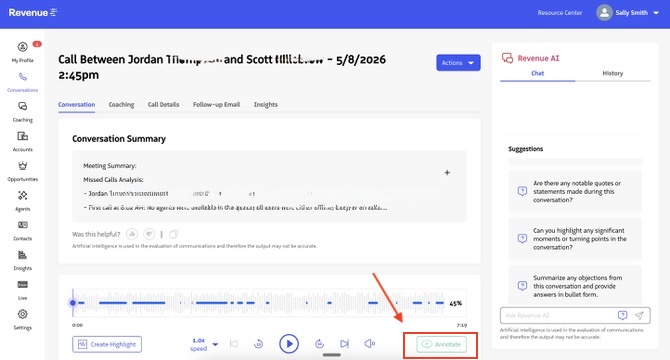Skip to the previous track
The height and width of the screenshot is (360, 670).
coord(234,344)
